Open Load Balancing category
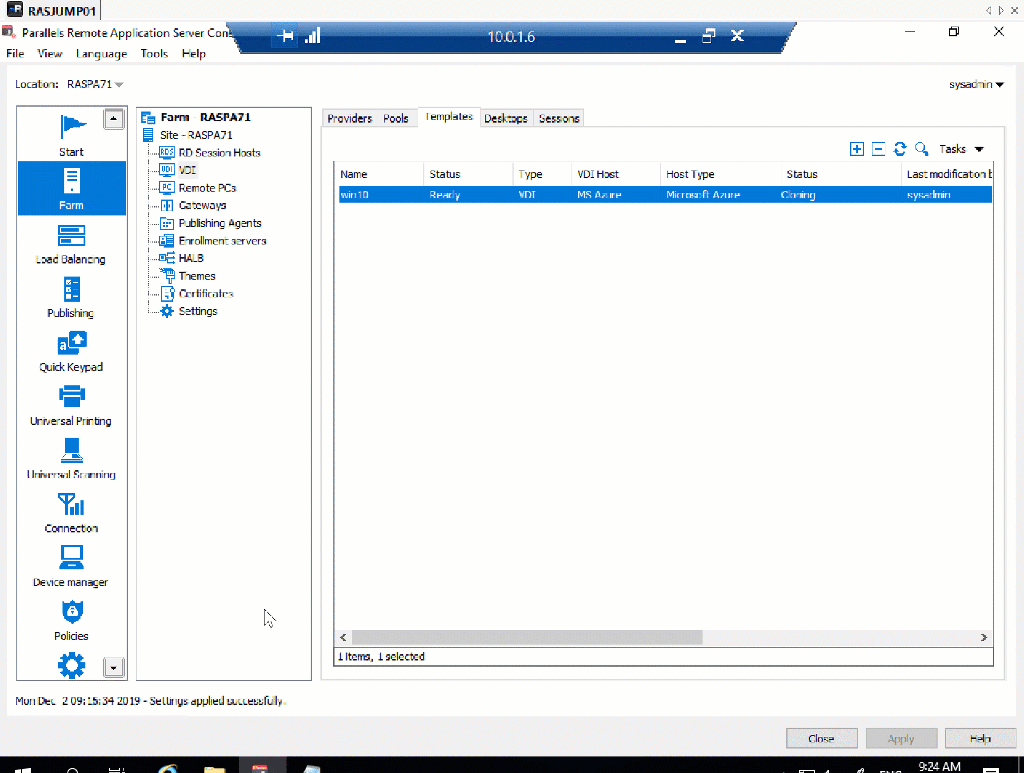 [x=71, y=244]
